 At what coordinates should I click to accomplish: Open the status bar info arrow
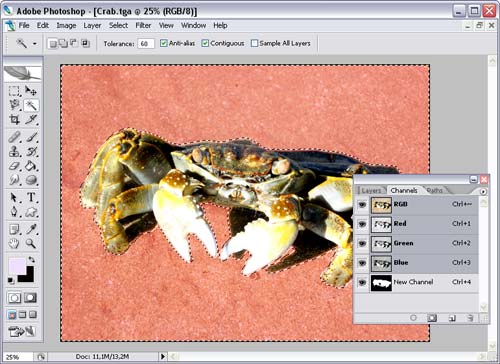tap(163, 357)
